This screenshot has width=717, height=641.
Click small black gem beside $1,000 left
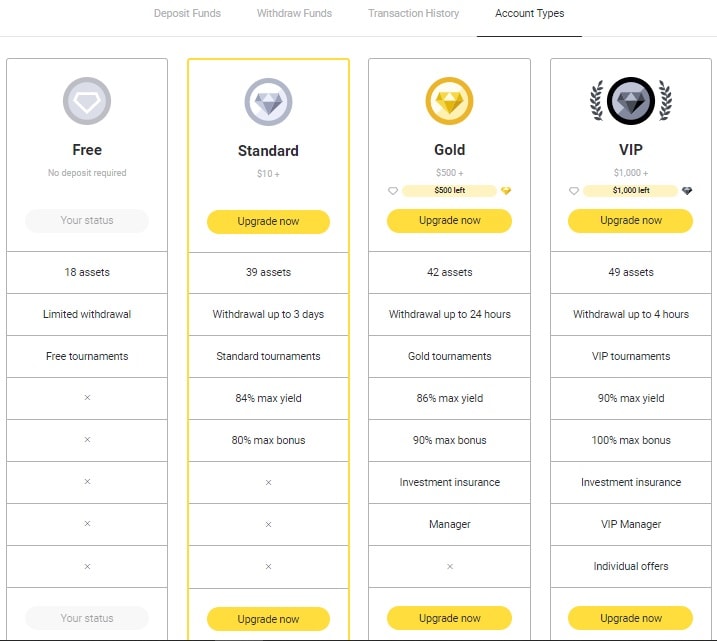pos(687,191)
